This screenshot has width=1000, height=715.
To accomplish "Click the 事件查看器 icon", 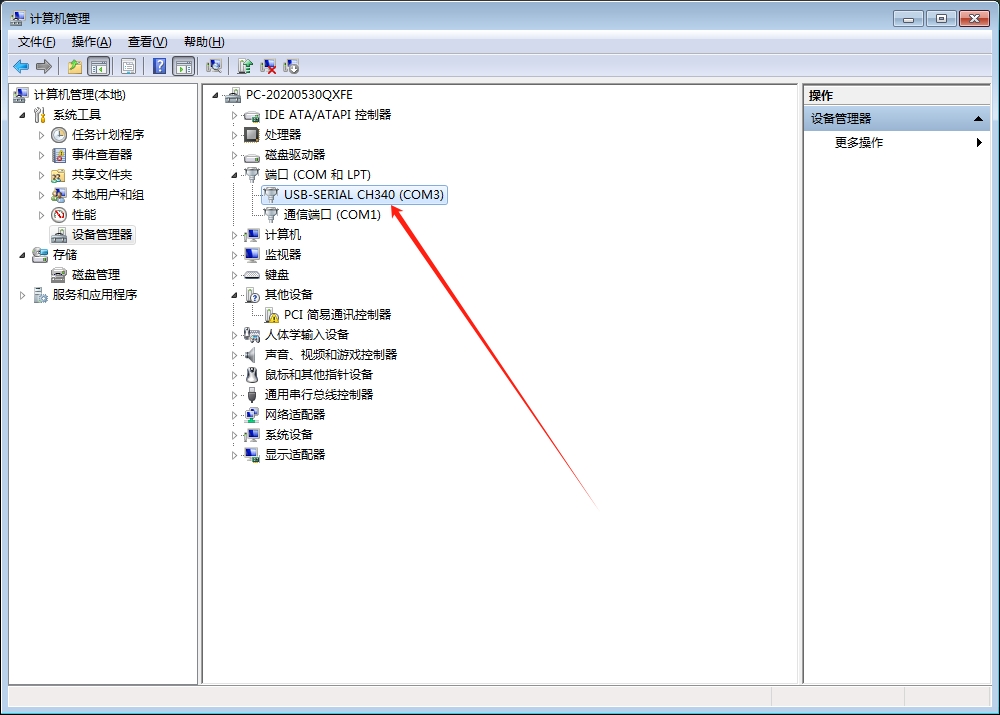I will point(59,155).
